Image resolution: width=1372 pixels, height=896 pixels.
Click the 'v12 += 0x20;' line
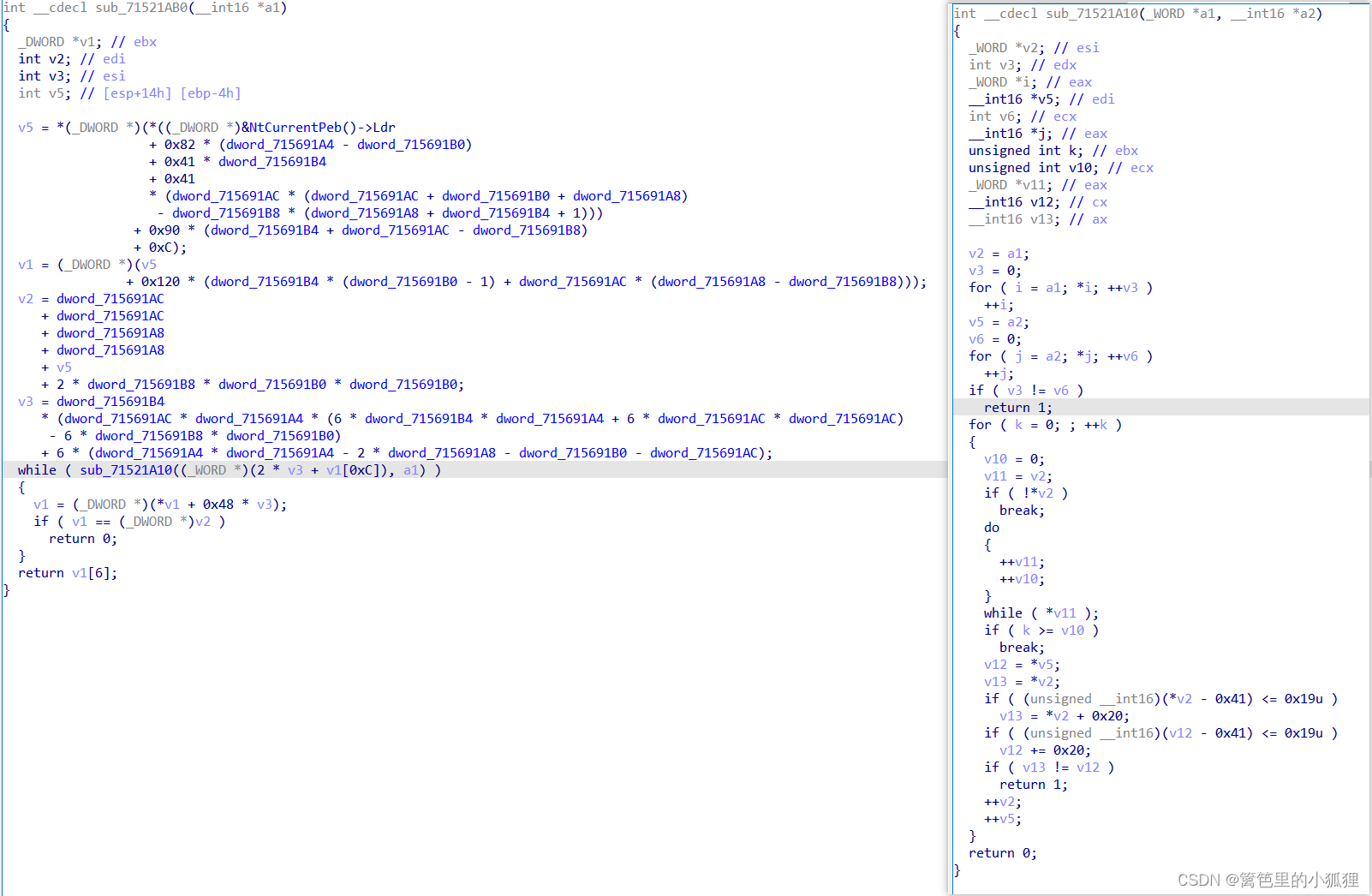pos(1045,750)
